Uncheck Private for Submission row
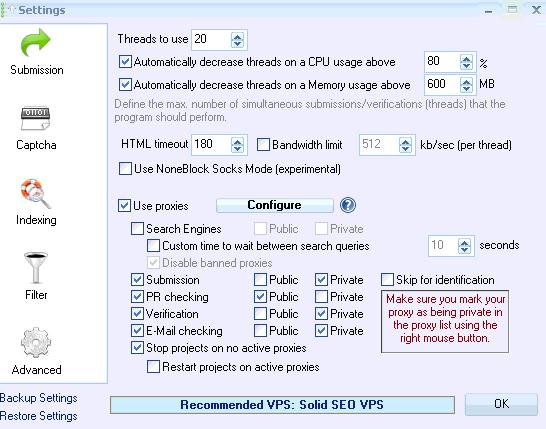Image resolution: width=546 pixels, height=429 pixels. point(321,279)
